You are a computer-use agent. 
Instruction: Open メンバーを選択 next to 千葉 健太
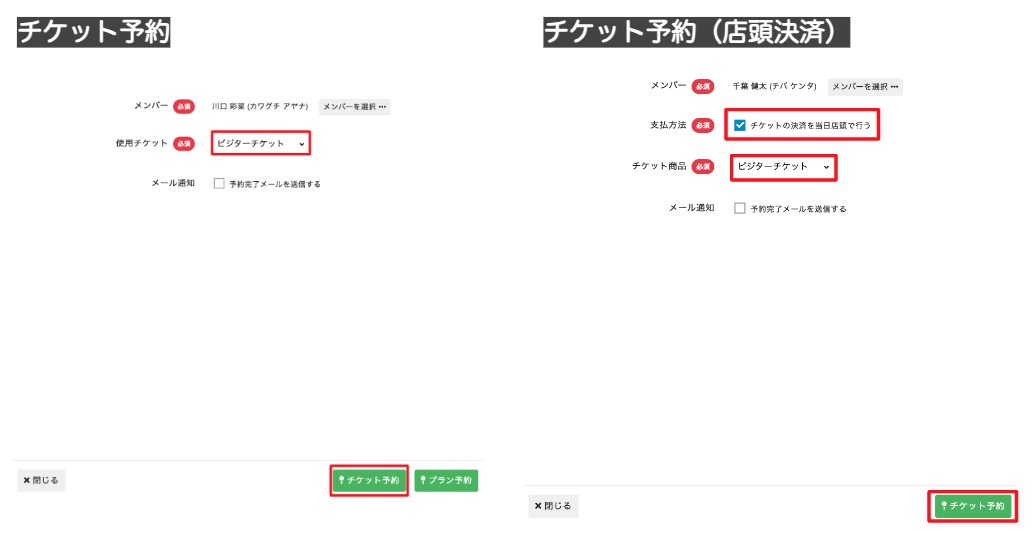click(865, 87)
